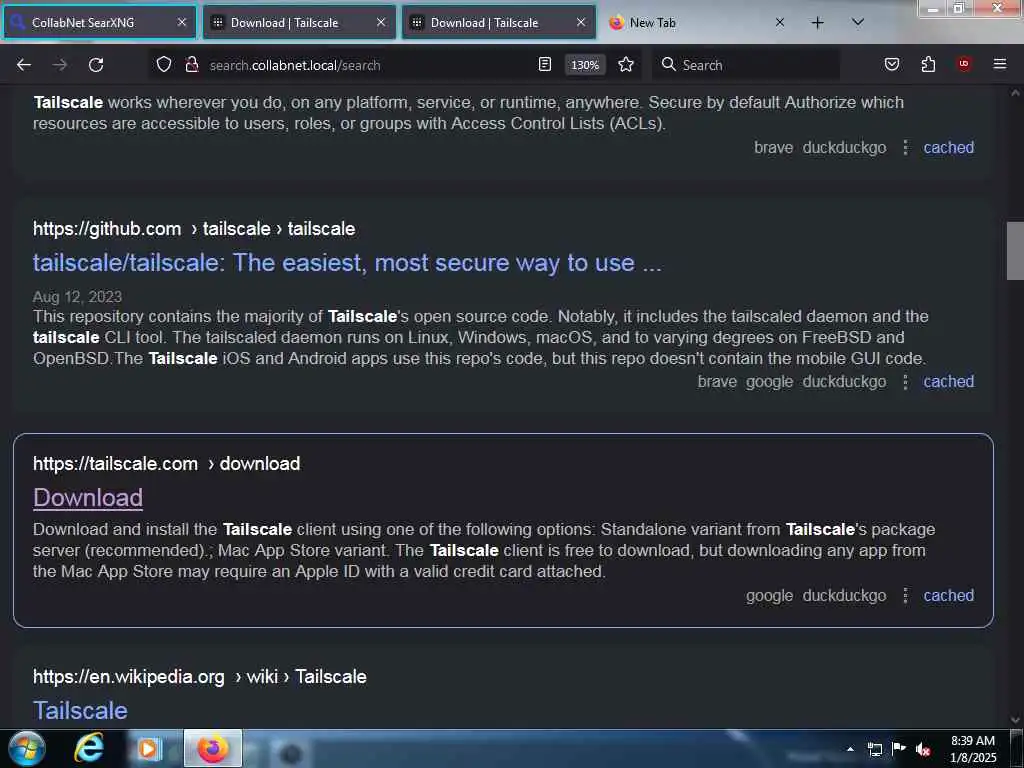Image resolution: width=1024 pixels, height=768 pixels.
Task: Click brave engine label on GitHub result
Action: (716, 381)
